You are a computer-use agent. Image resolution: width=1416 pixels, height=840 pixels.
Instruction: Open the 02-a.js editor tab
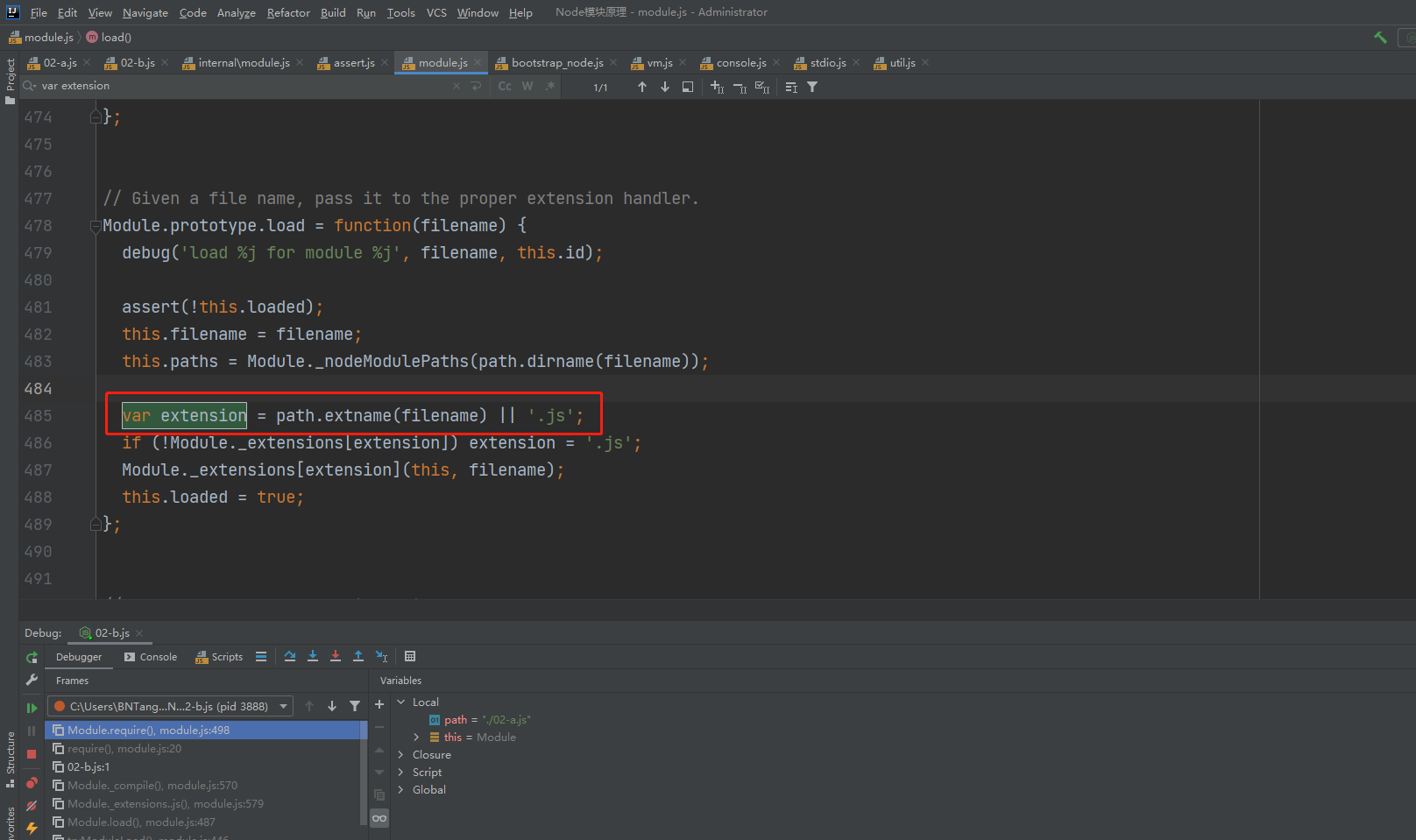[x=60, y=63]
